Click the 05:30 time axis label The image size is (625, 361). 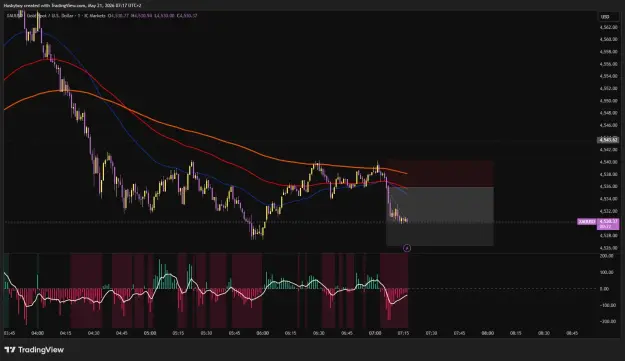click(206, 333)
